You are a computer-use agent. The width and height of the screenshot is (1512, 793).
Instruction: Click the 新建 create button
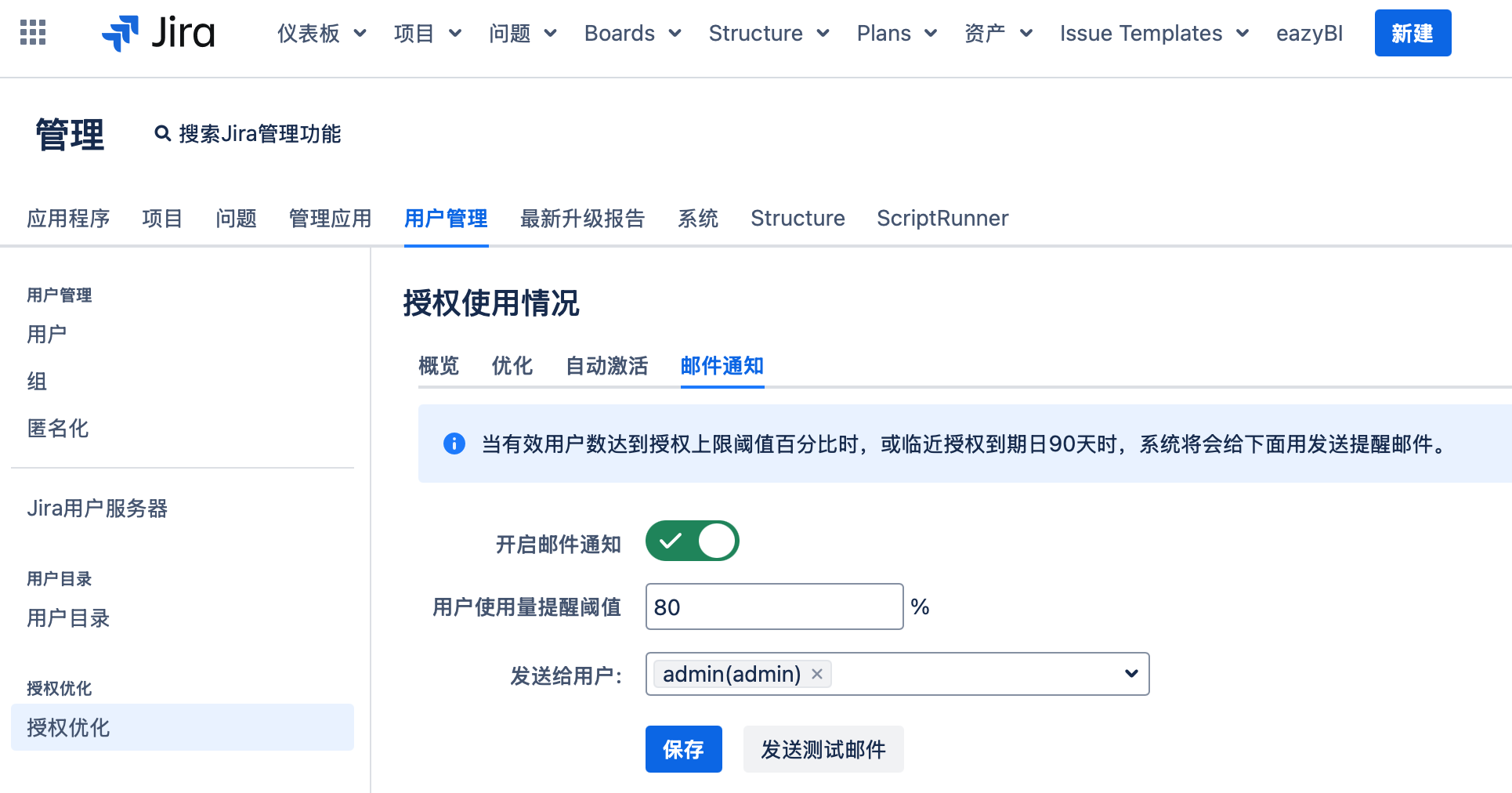(x=1412, y=34)
